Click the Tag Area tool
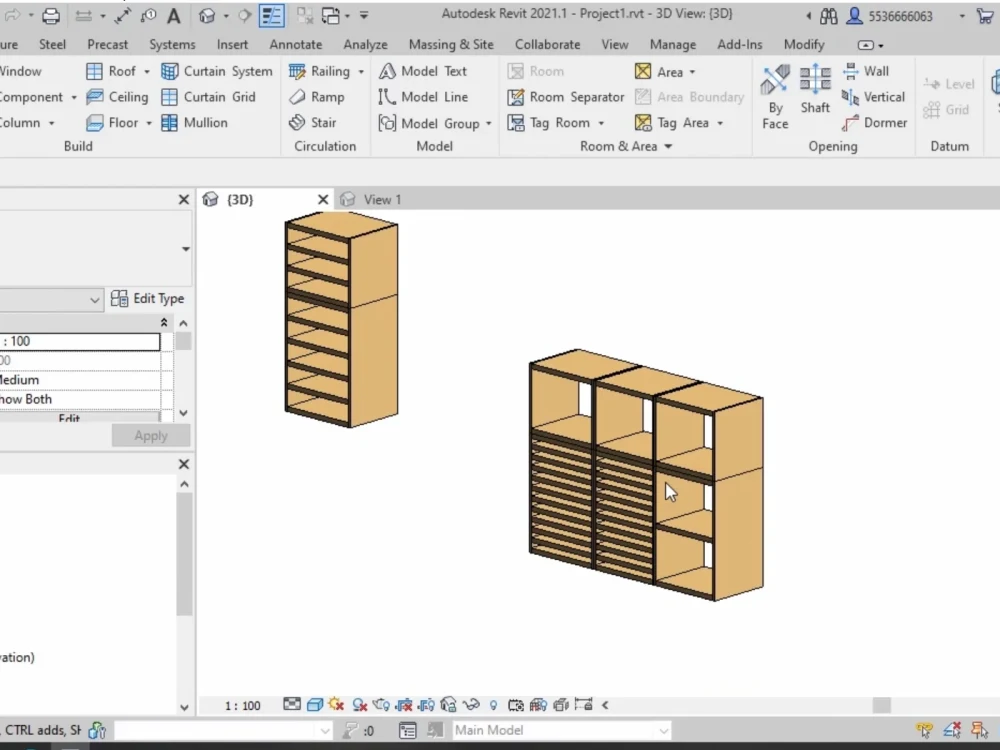This screenshot has height=750, width=1000. click(672, 122)
